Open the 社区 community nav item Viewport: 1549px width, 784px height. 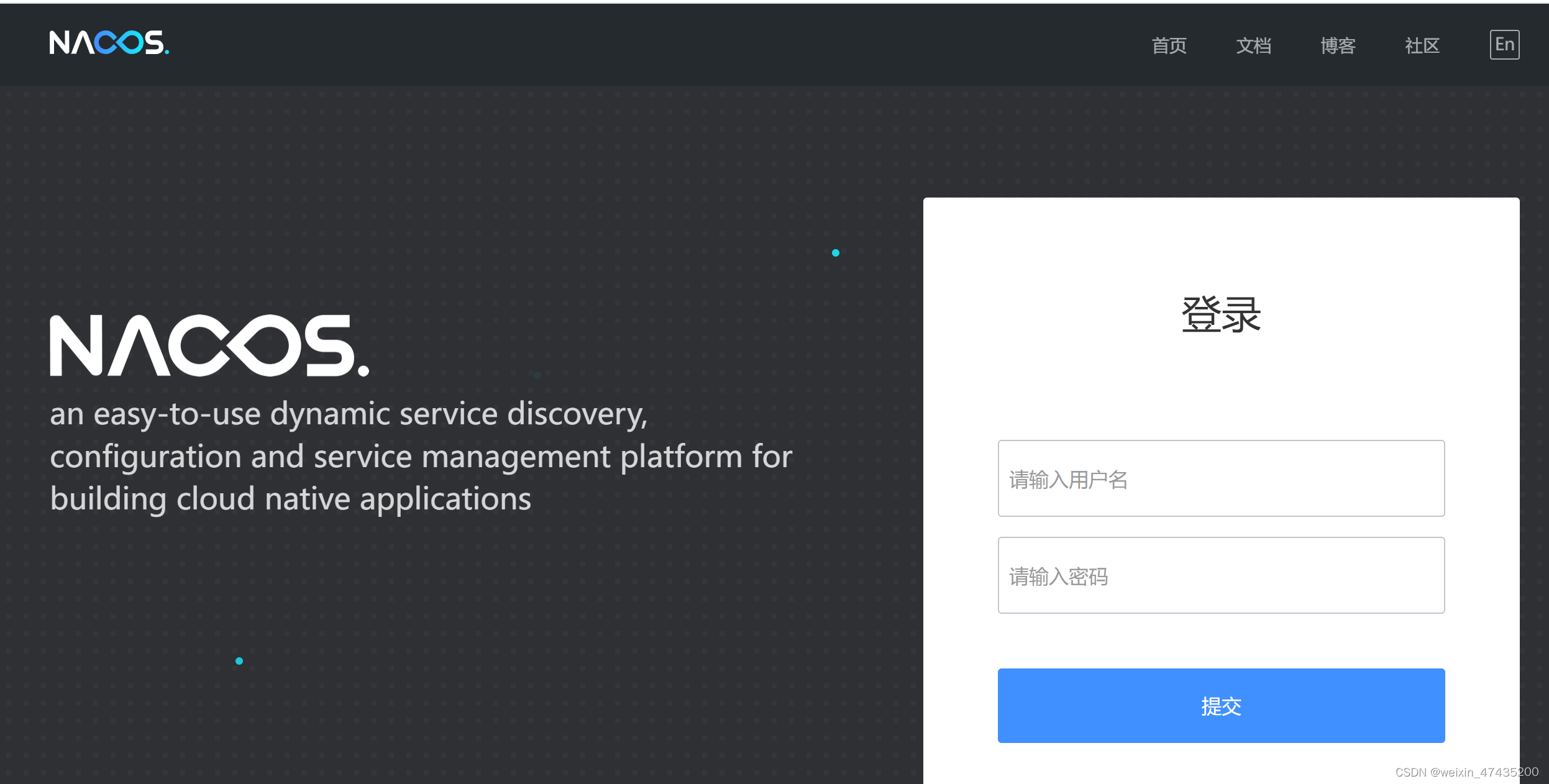coord(1422,45)
